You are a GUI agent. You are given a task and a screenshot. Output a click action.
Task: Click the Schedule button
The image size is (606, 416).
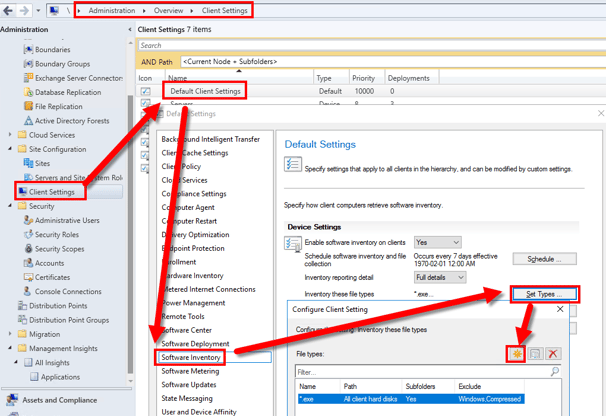545,259
